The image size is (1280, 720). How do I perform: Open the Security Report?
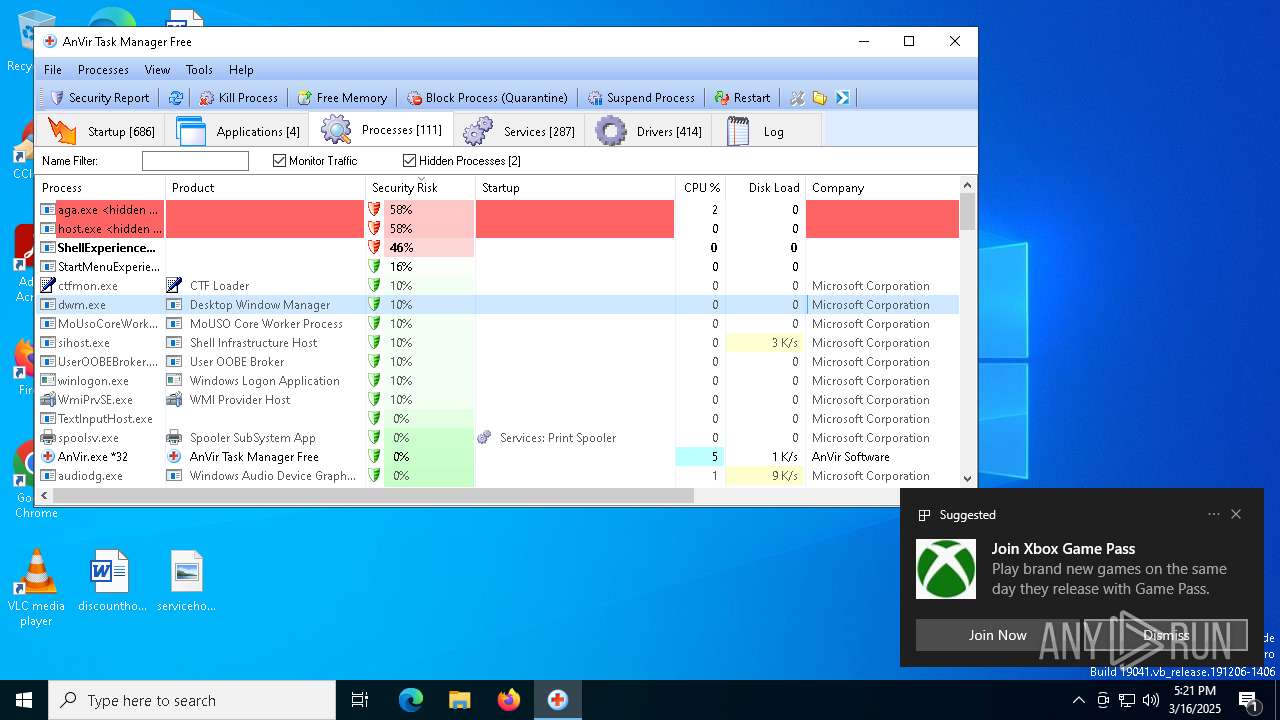(100, 98)
